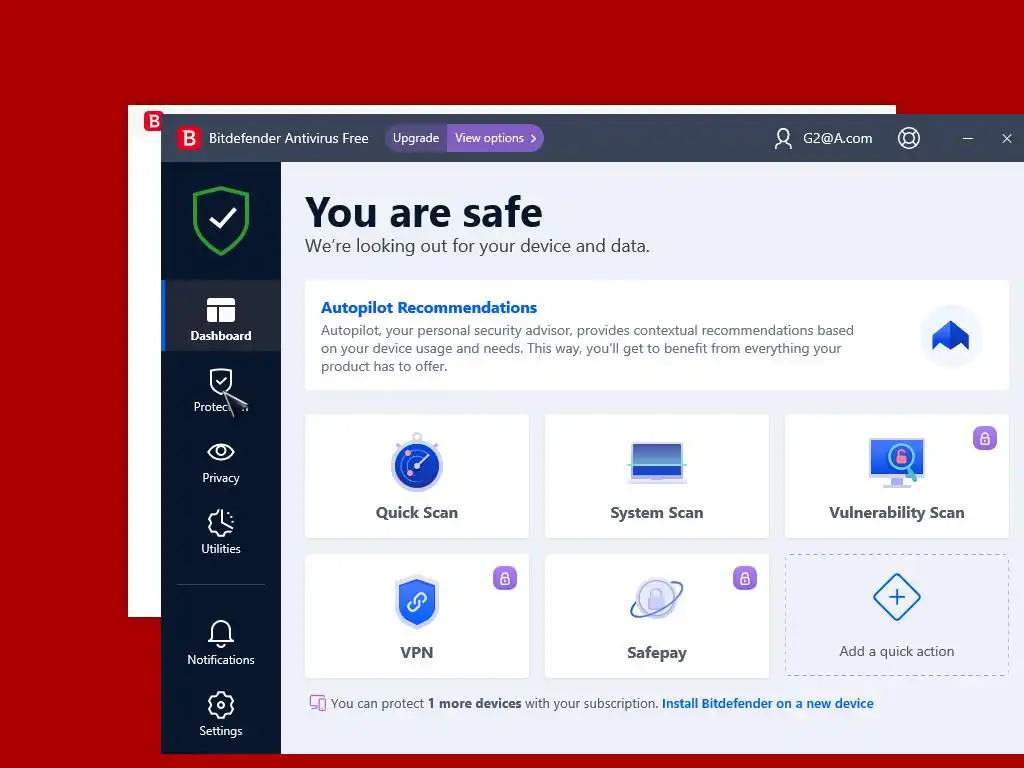Image resolution: width=1024 pixels, height=768 pixels.
Task: Click the Bitdefender B logo in title bar
Action: coord(189,138)
